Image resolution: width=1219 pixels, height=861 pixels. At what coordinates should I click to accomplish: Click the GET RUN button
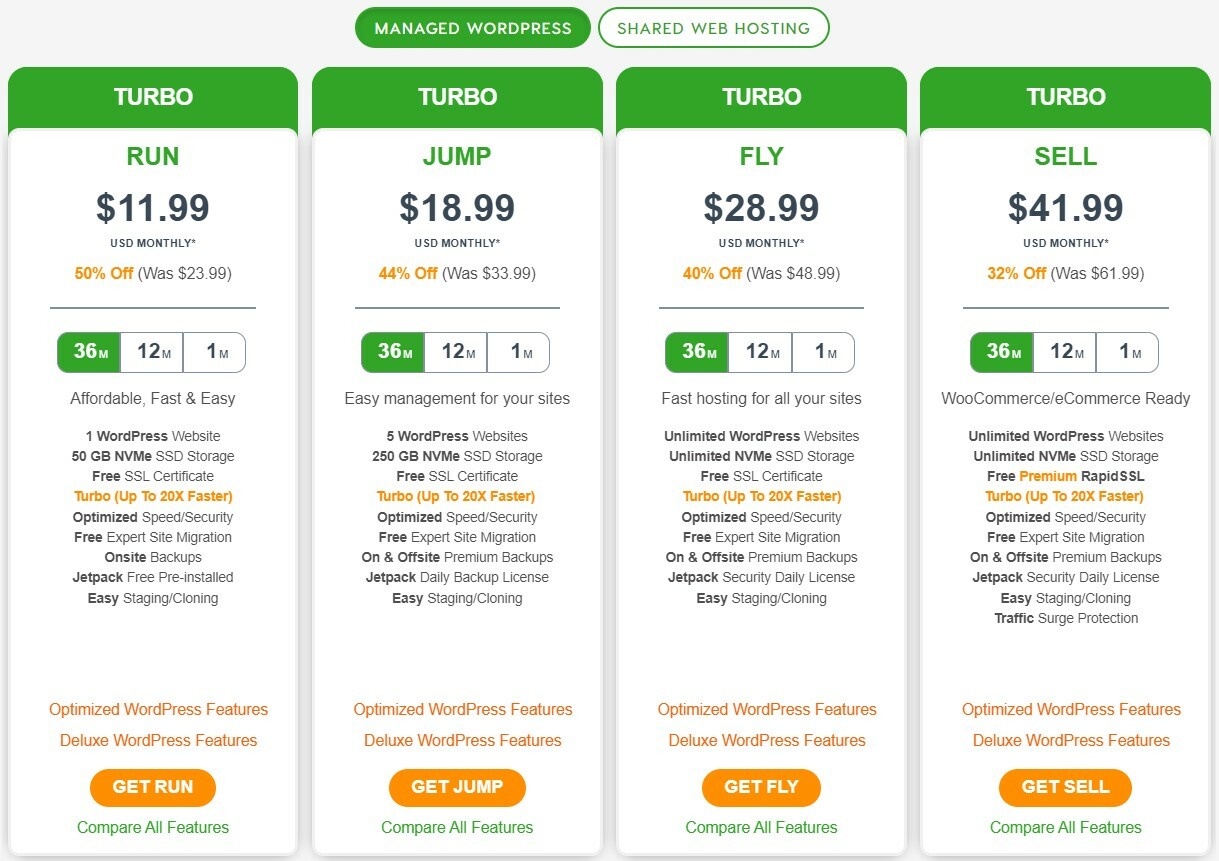(x=152, y=787)
